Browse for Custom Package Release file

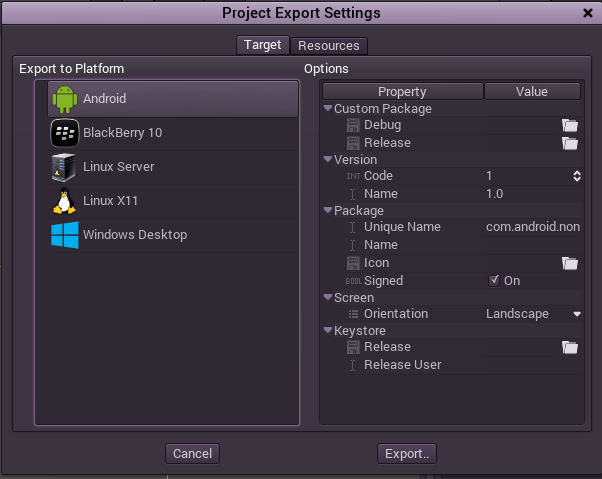pyautogui.click(x=570, y=143)
